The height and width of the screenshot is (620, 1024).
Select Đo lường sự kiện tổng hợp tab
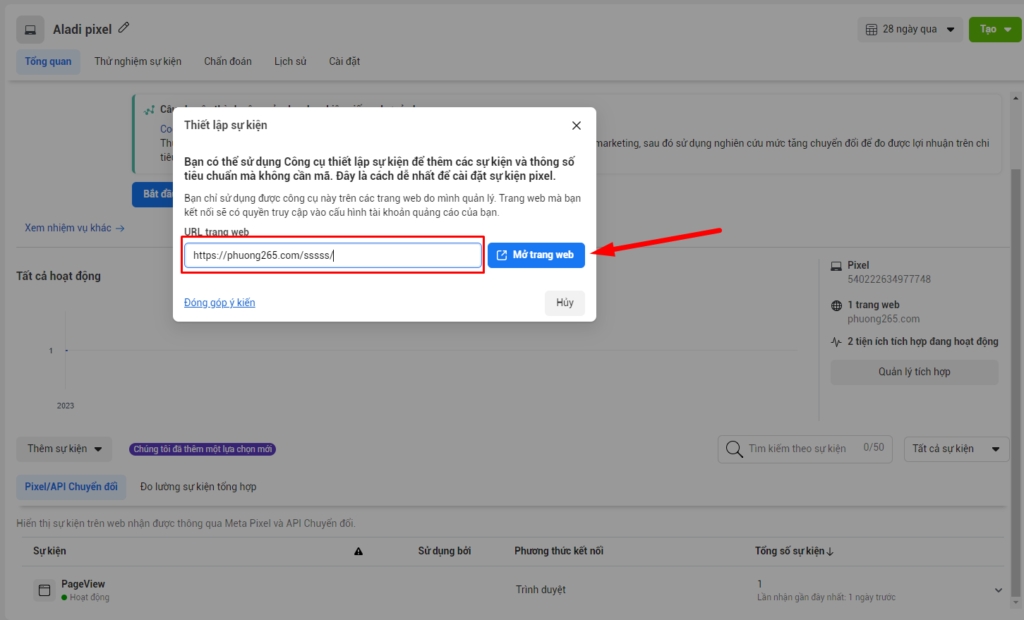click(198, 487)
